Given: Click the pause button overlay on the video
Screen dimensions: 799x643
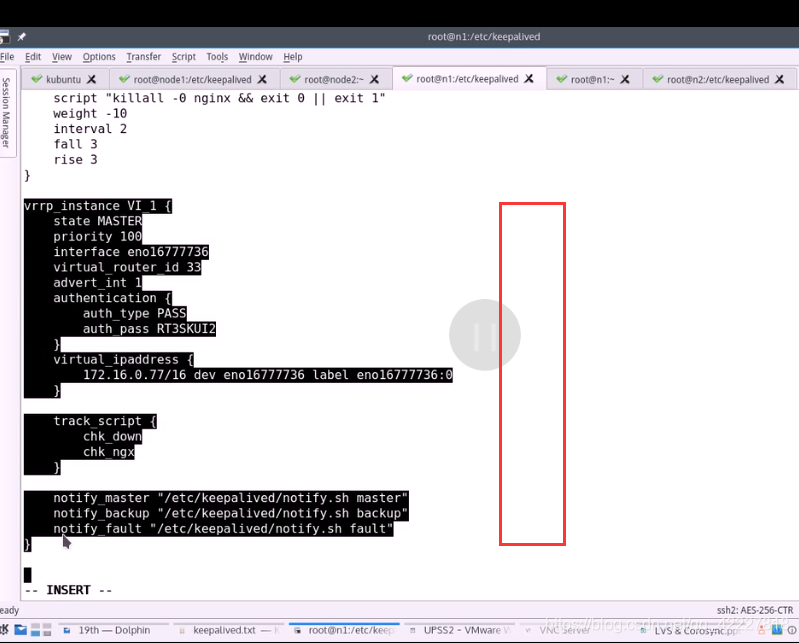Looking at the screenshot, I should [485, 335].
